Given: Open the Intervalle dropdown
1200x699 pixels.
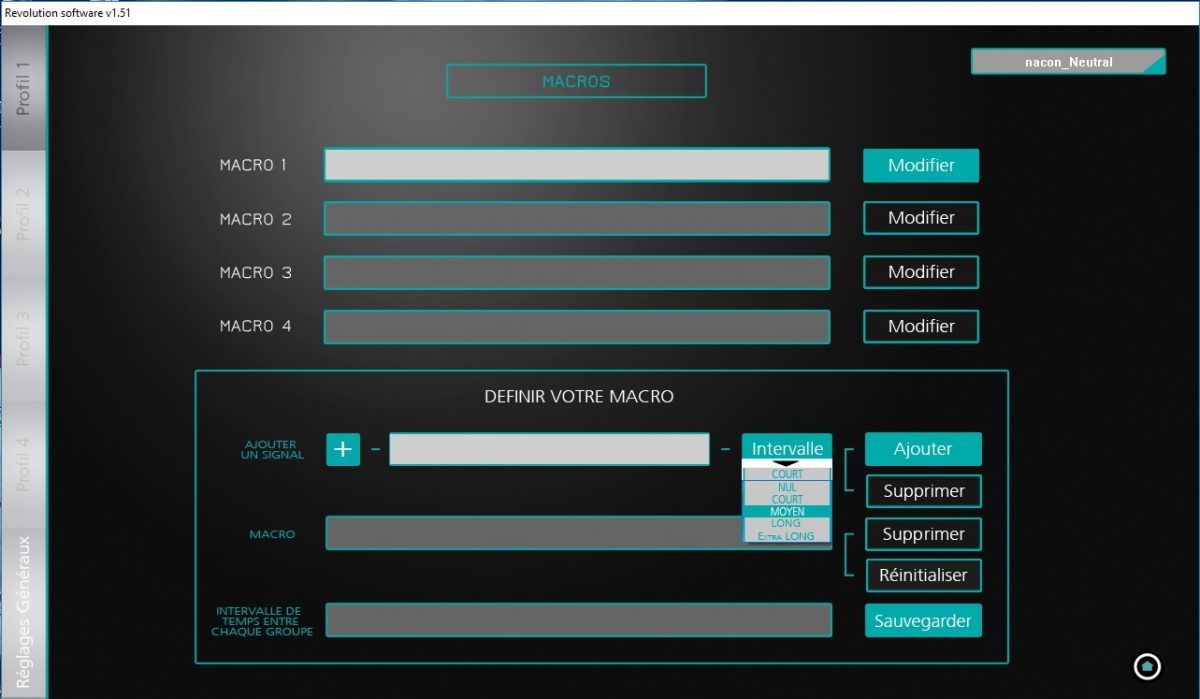Looking at the screenshot, I should pos(787,449).
